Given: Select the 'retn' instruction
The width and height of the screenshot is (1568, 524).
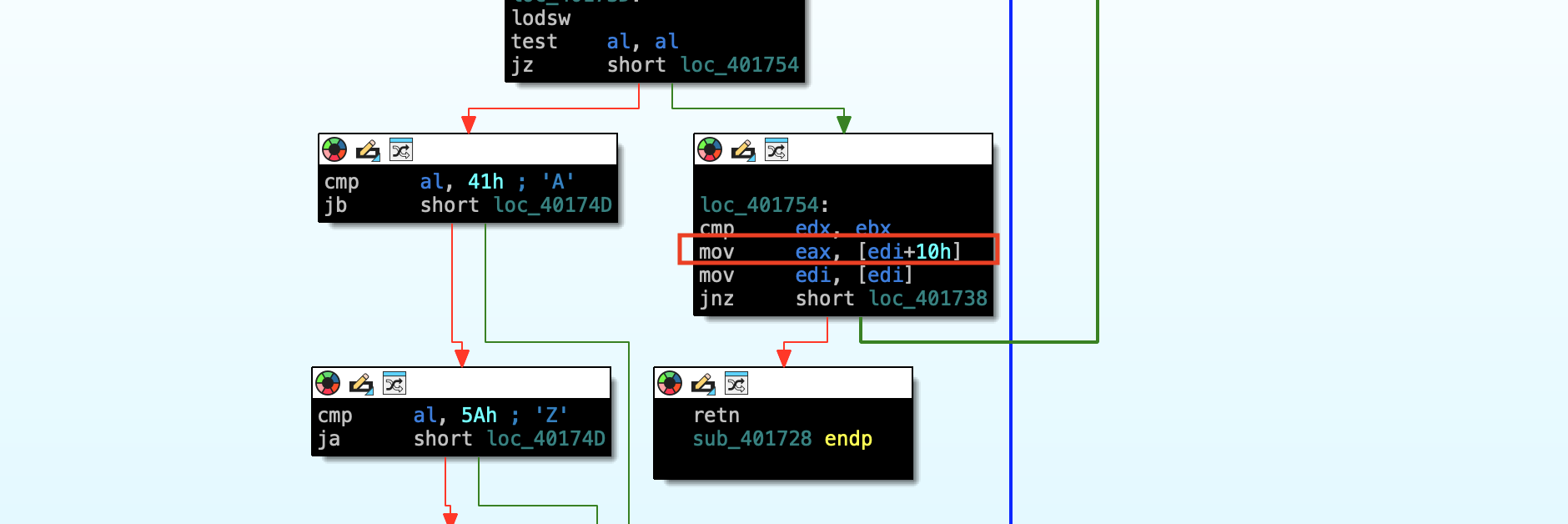Looking at the screenshot, I should coord(716,416).
